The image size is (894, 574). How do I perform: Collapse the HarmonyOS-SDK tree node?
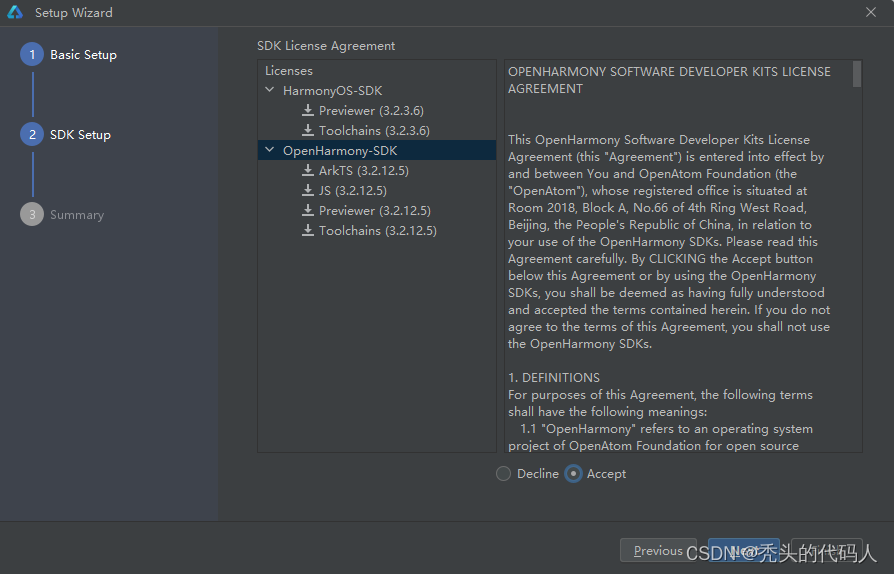click(270, 90)
